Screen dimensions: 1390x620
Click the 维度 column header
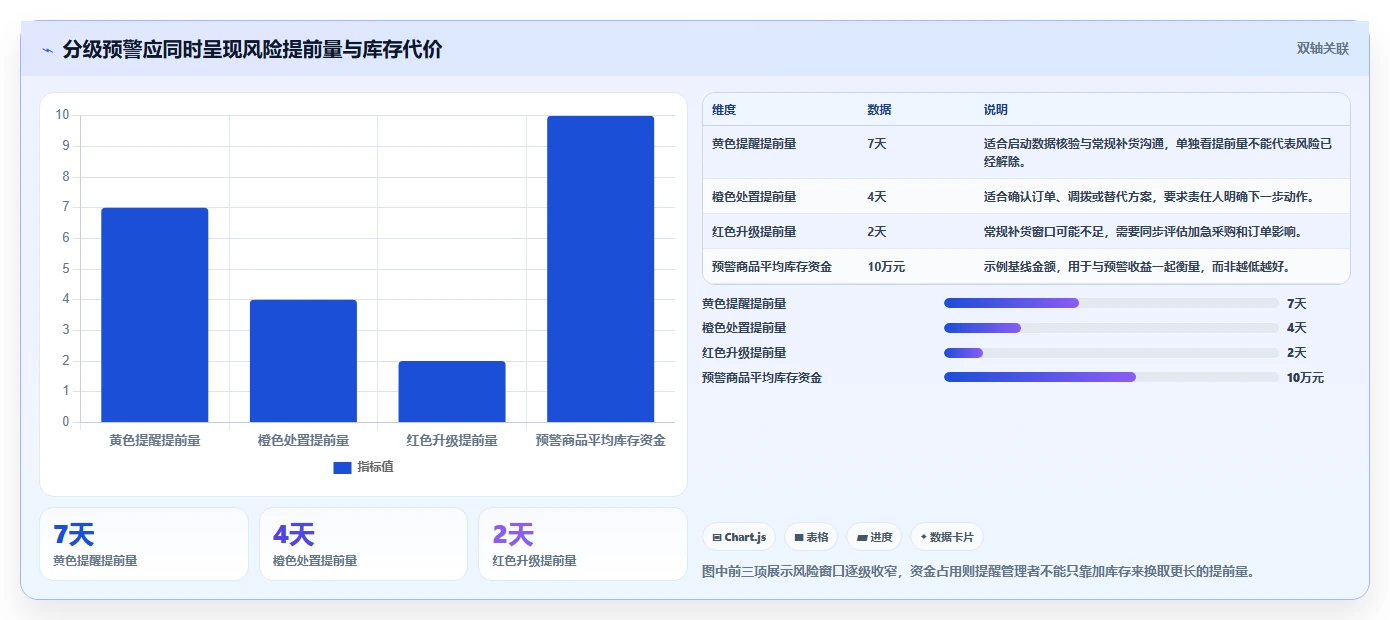point(724,110)
